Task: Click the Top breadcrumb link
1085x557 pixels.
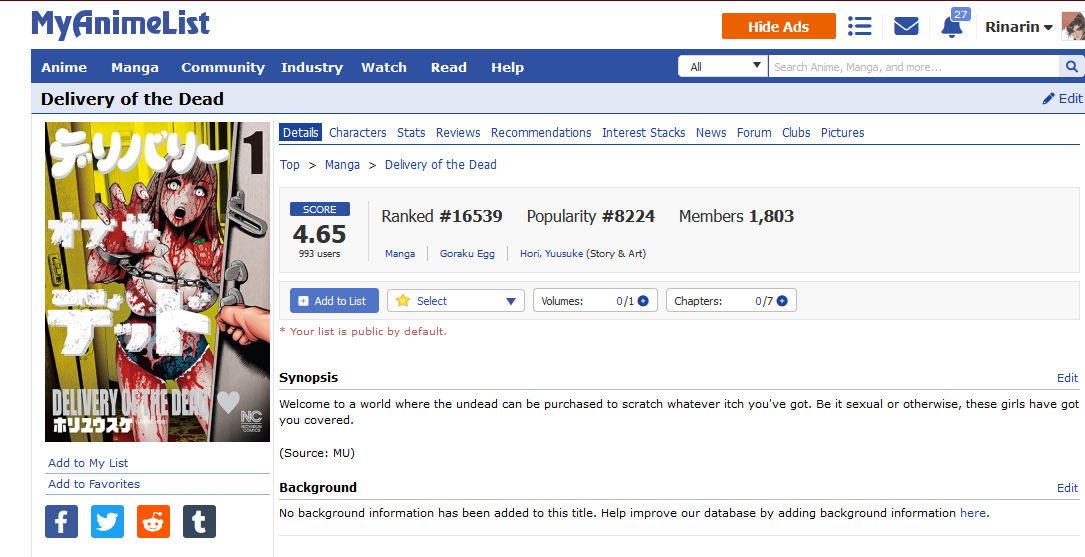Action: pyautogui.click(x=290, y=165)
